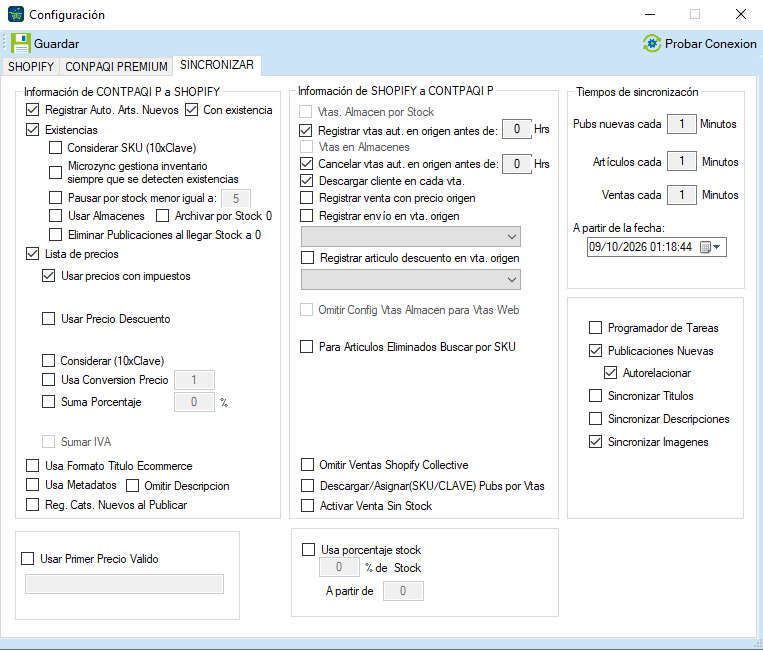This screenshot has width=763, height=651.
Task: Check Registrar articulo descuento en vta. origen
Action: [308, 257]
